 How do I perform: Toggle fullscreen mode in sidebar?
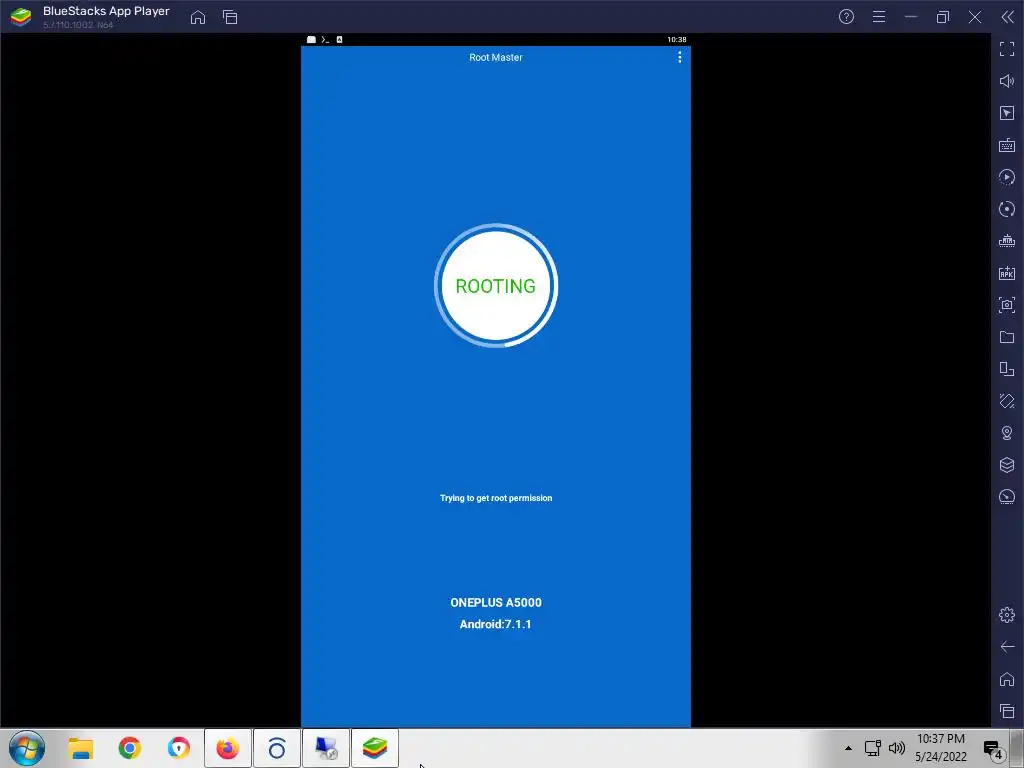pos(1007,49)
